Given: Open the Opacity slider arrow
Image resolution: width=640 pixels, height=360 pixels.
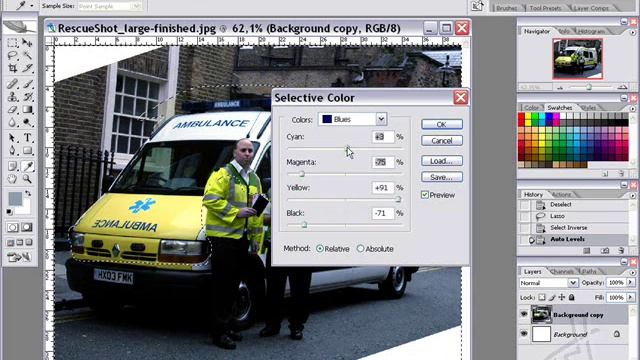Looking at the screenshot, I should 630,282.
